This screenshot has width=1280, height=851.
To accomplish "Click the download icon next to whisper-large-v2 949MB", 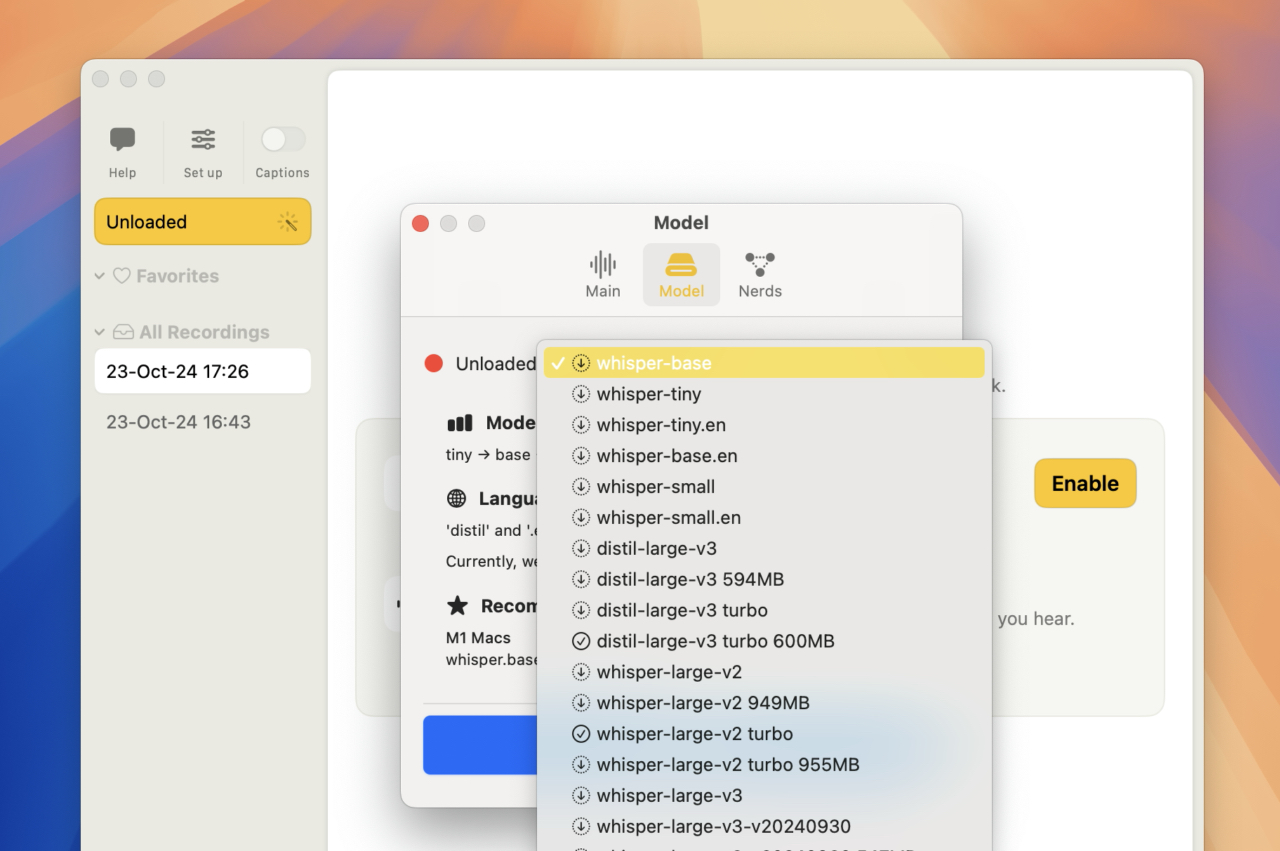I will pos(581,703).
